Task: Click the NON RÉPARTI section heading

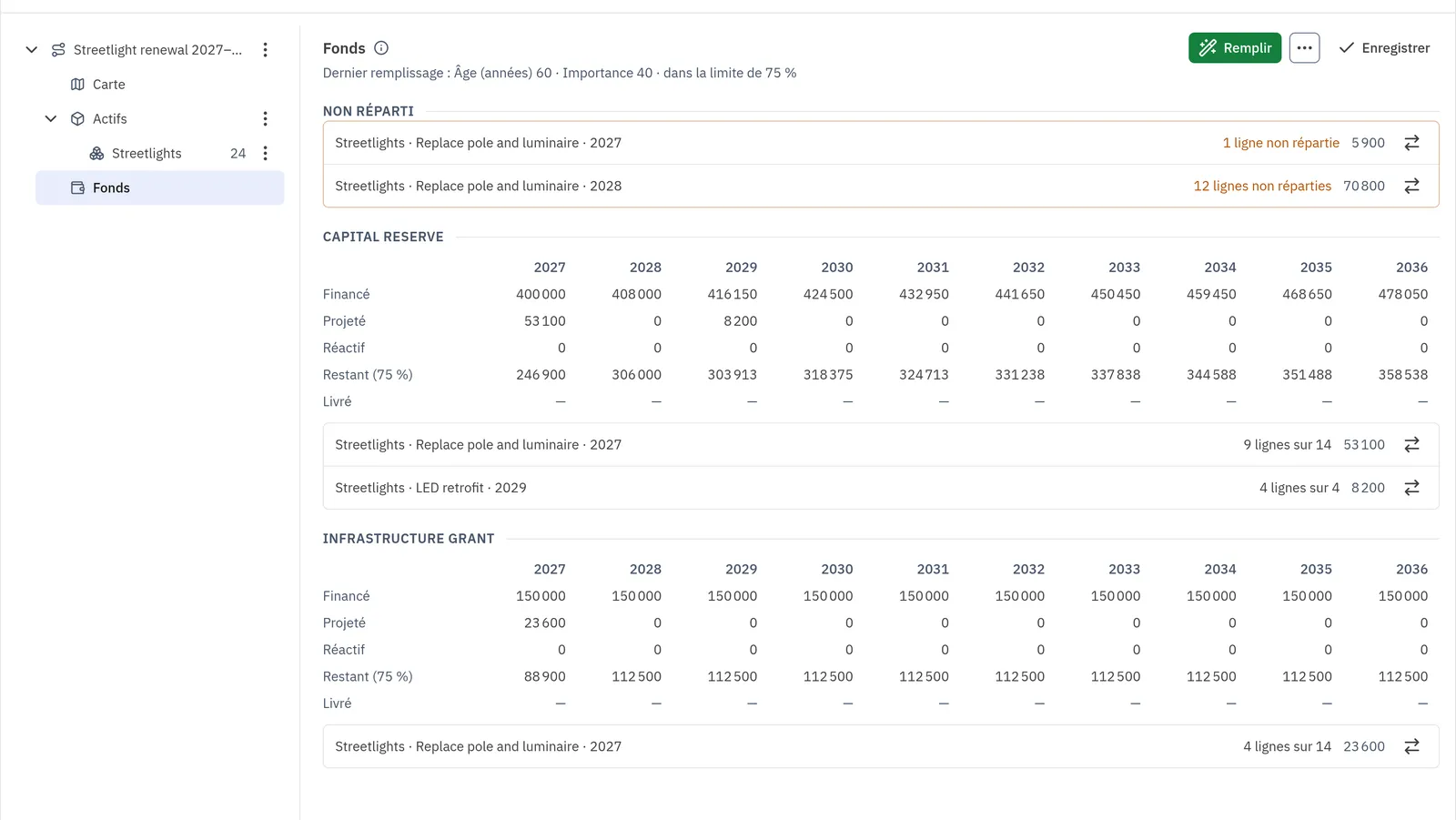Action: click(369, 111)
